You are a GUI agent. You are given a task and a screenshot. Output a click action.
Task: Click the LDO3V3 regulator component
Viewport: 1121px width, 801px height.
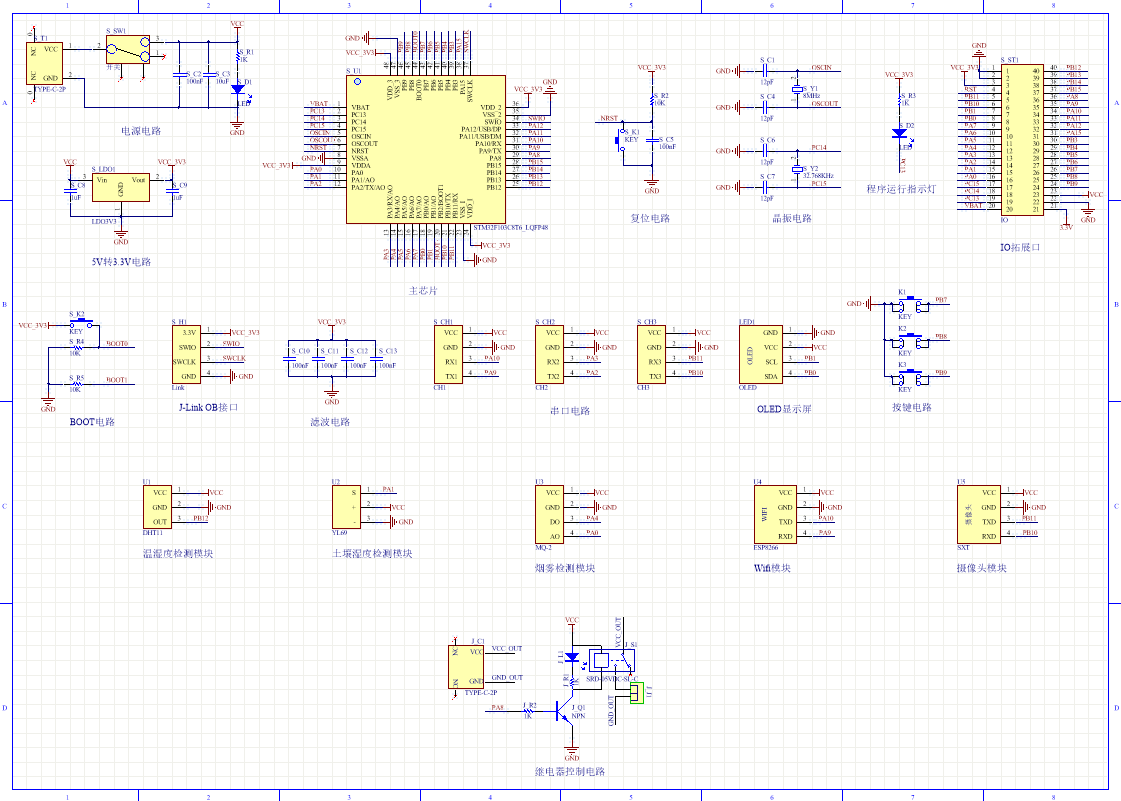pos(121,187)
